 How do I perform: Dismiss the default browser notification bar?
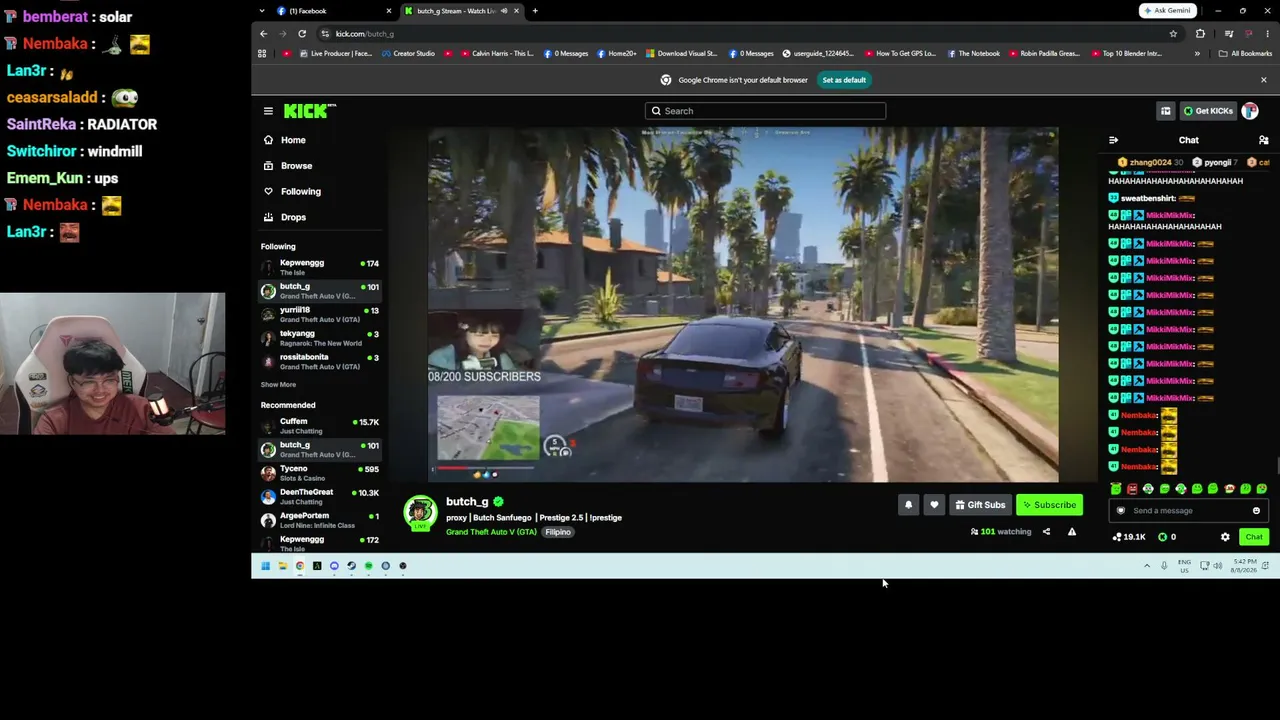point(1263,80)
